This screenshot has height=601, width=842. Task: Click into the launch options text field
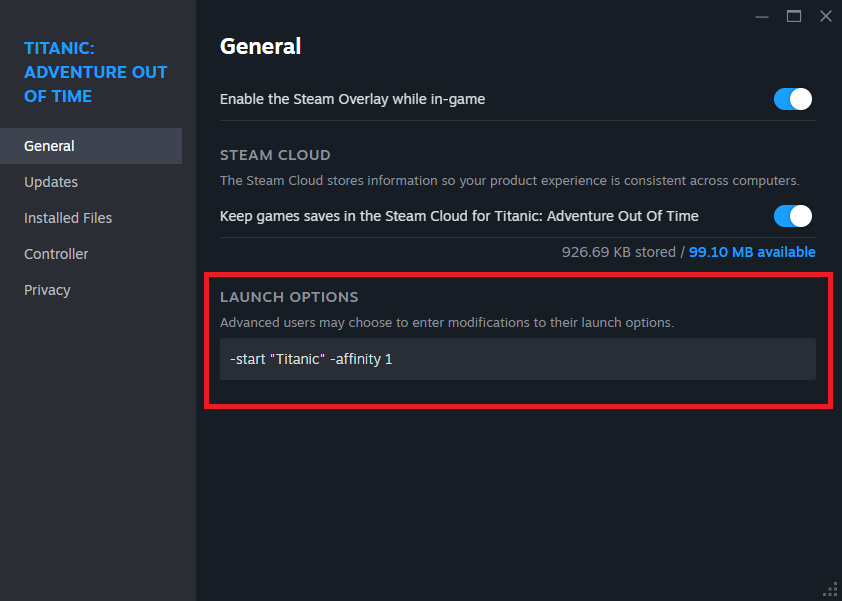tap(517, 359)
